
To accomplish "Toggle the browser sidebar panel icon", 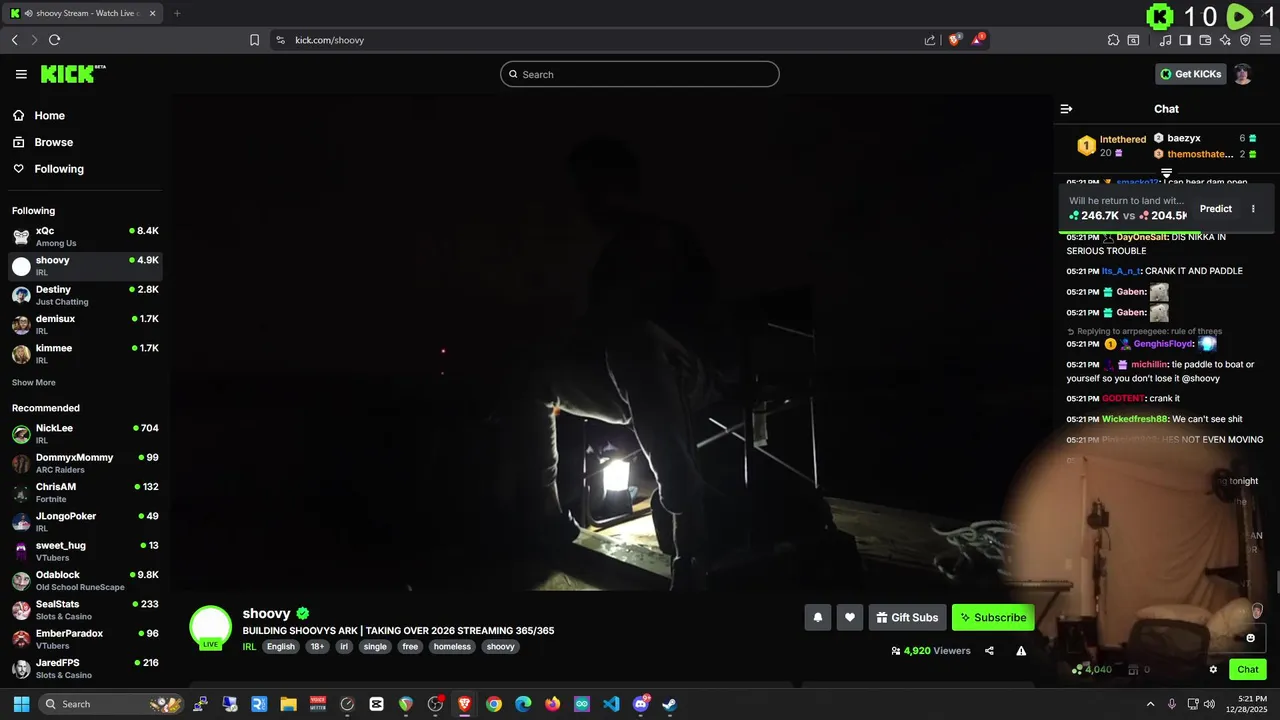I will (x=1185, y=40).
